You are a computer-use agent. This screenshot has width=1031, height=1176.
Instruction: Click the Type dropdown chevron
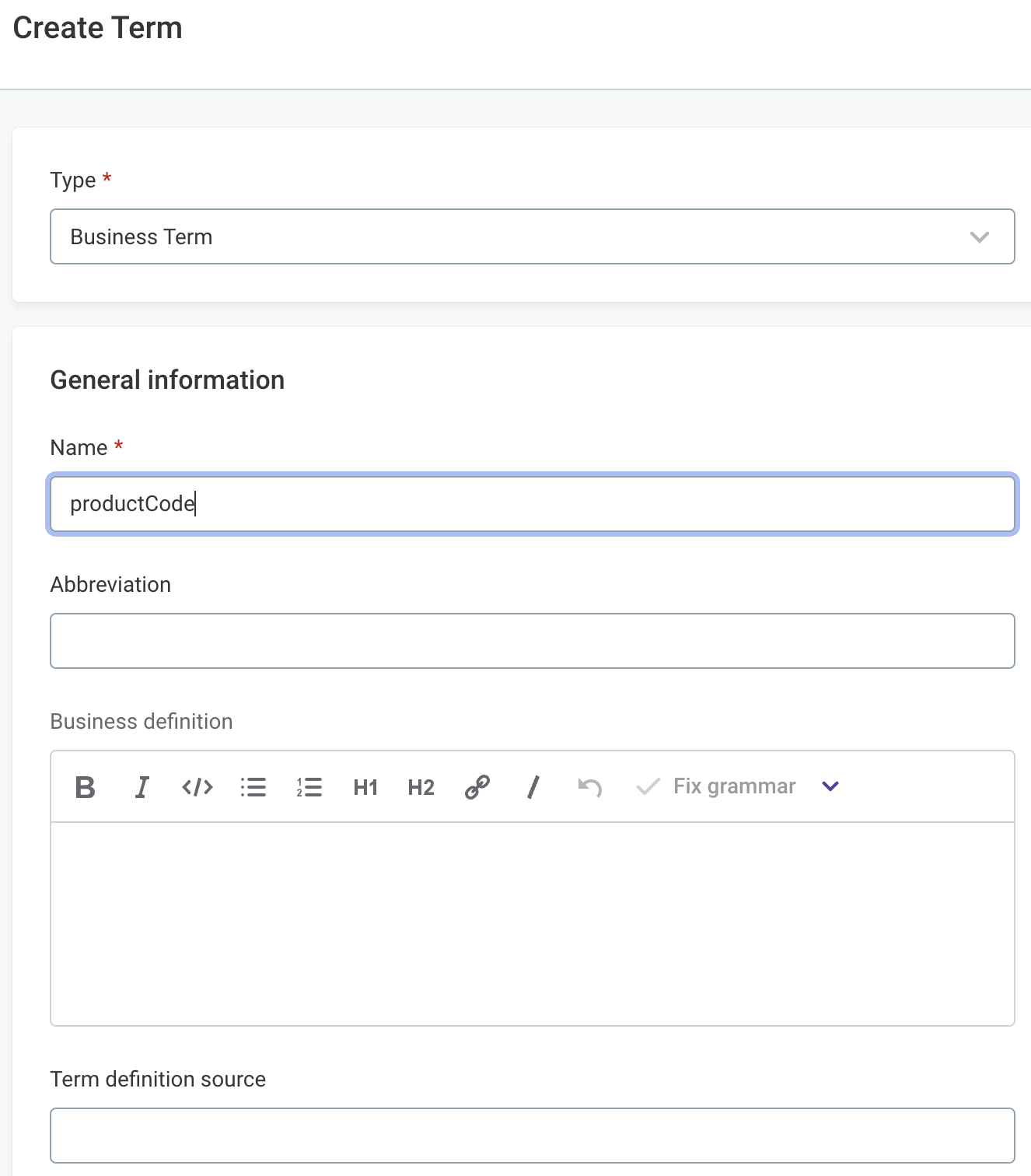coord(980,236)
